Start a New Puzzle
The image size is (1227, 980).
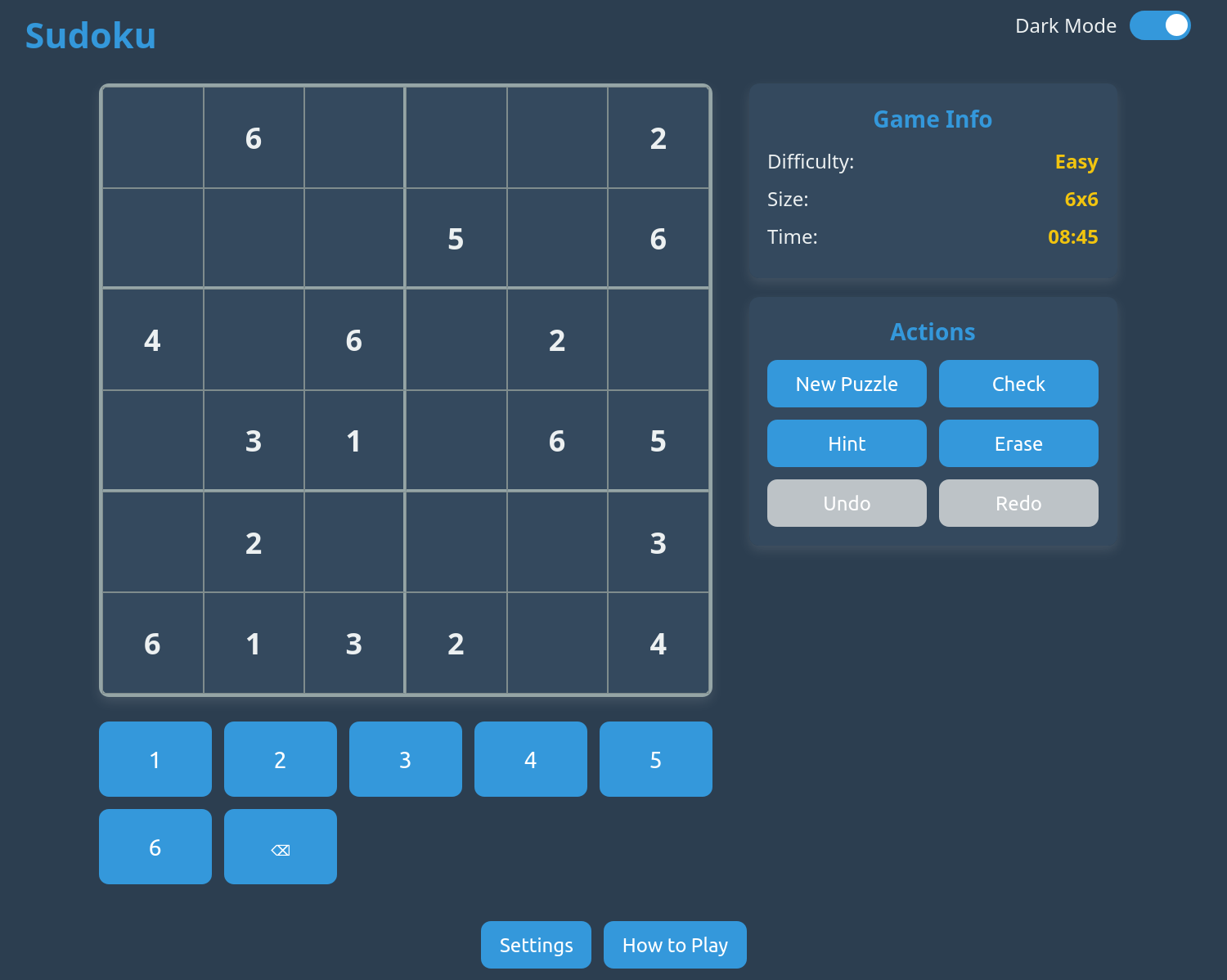point(847,383)
